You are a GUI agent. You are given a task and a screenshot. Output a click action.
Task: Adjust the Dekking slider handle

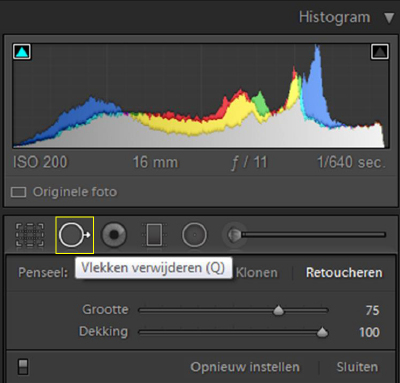tap(322, 332)
